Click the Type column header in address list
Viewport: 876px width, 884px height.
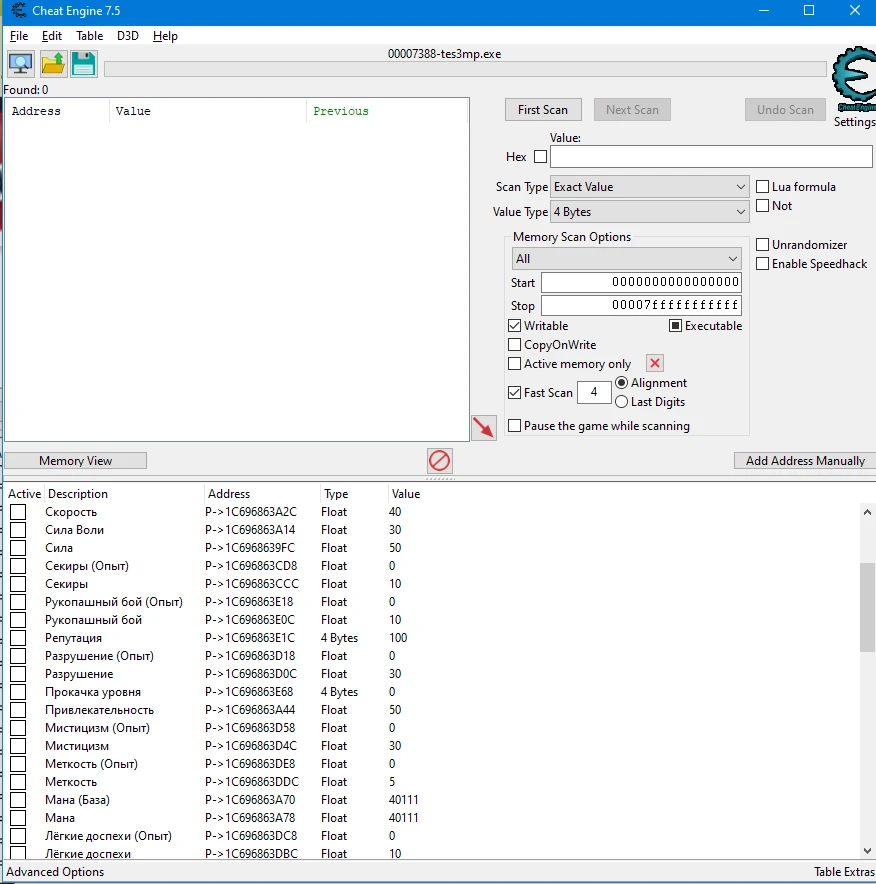(x=336, y=494)
